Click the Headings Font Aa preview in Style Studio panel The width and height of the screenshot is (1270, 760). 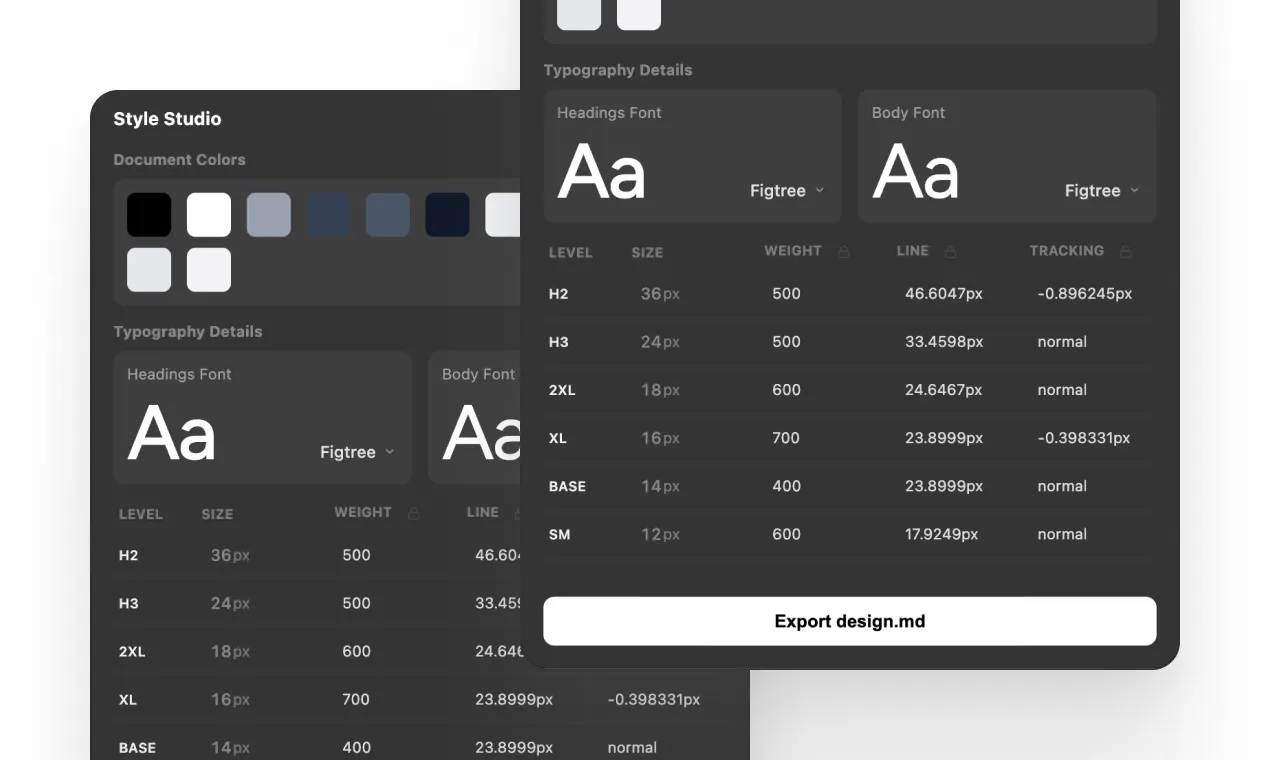[x=171, y=433]
